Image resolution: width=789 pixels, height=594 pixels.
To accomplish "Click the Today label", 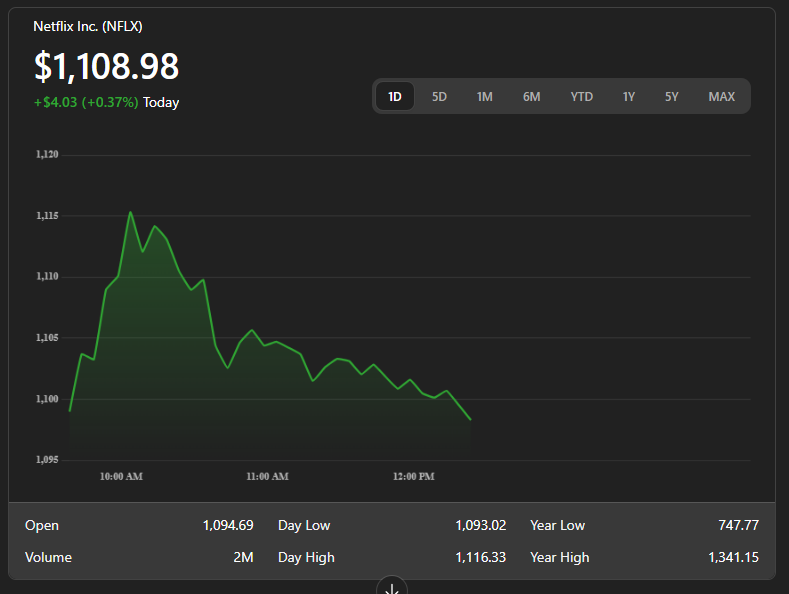I will pyautogui.click(x=161, y=102).
